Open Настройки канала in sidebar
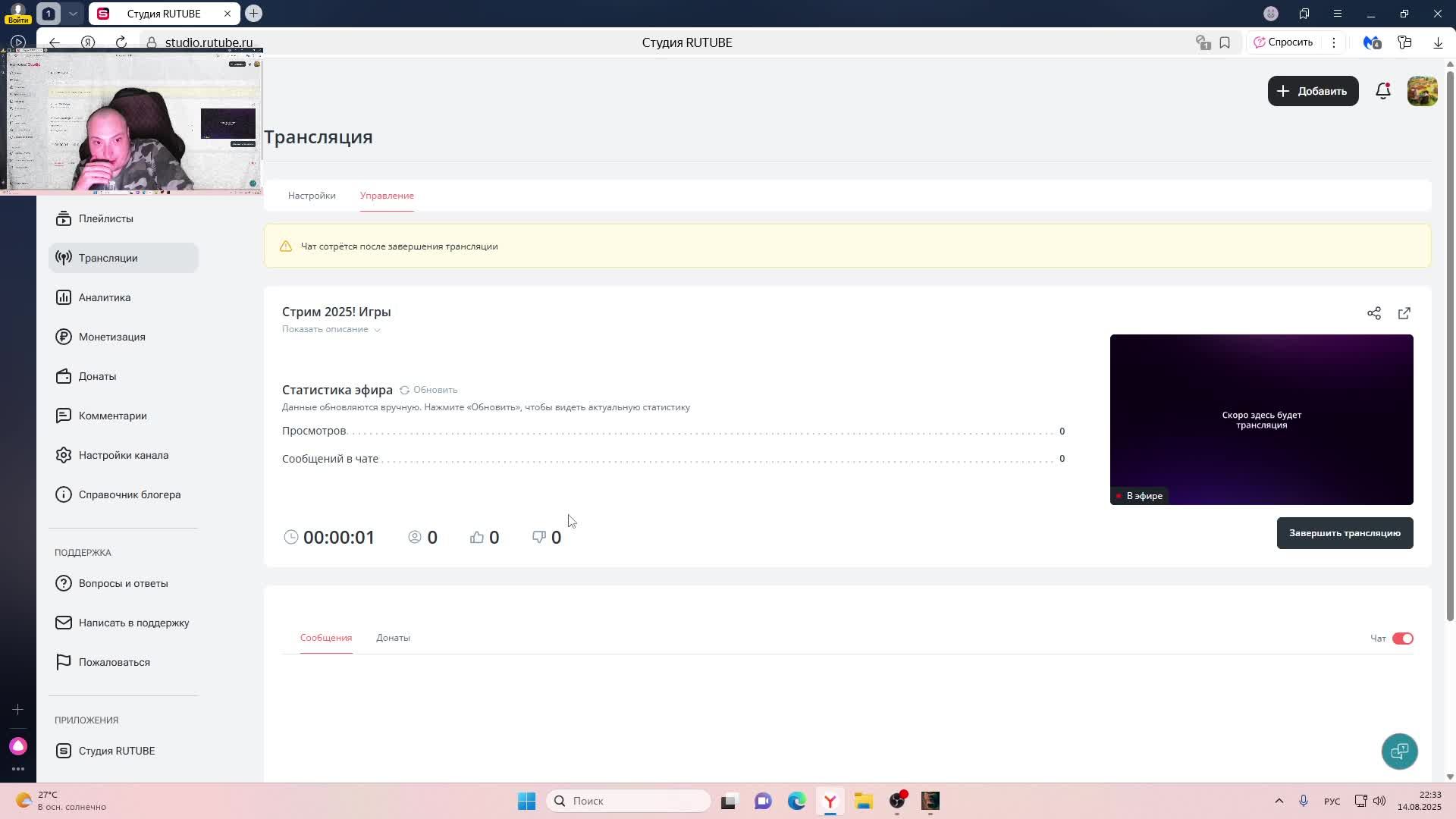The height and width of the screenshot is (819, 1456). pyautogui.click(x=123, y=455)
